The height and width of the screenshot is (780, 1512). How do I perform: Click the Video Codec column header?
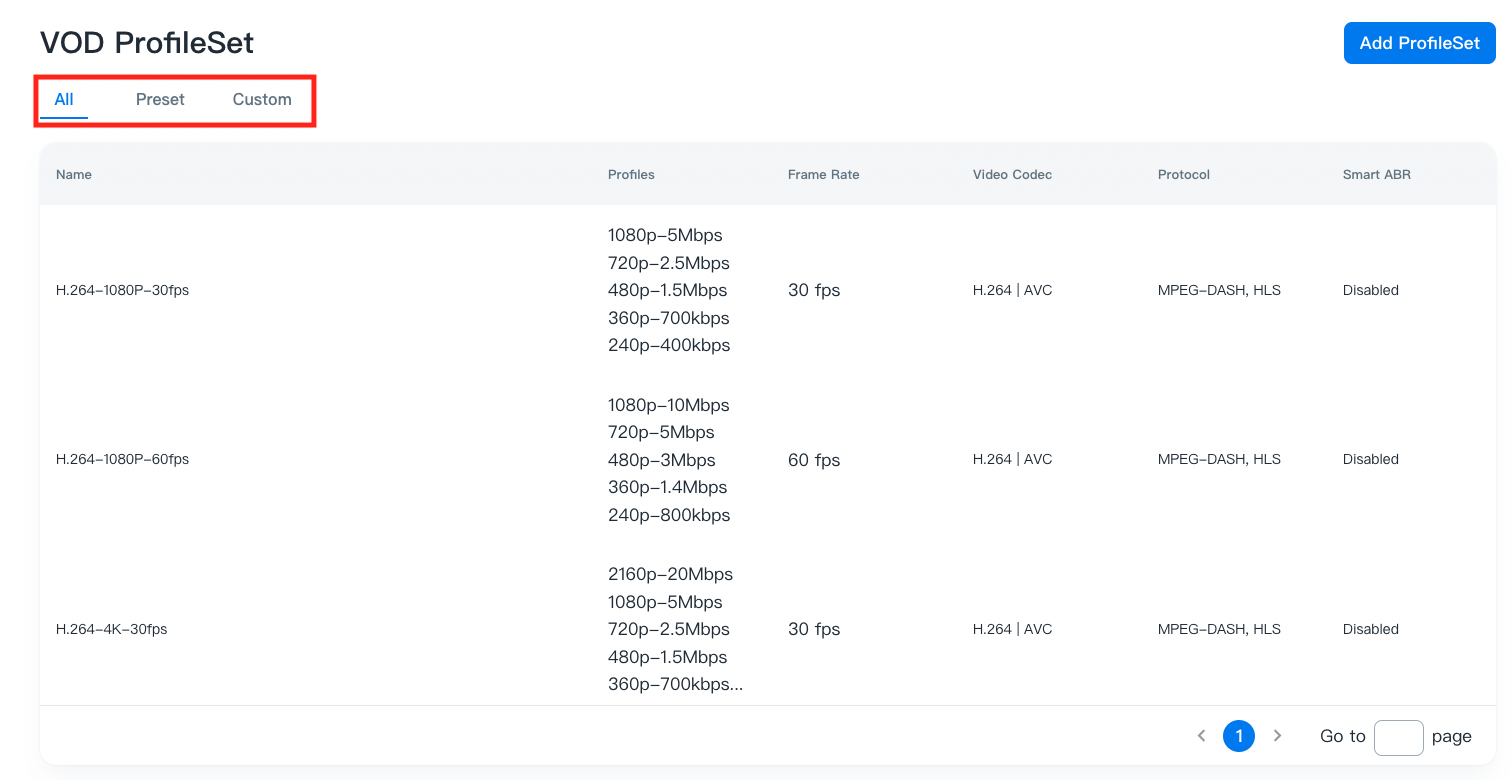[x=1012, y=175]
